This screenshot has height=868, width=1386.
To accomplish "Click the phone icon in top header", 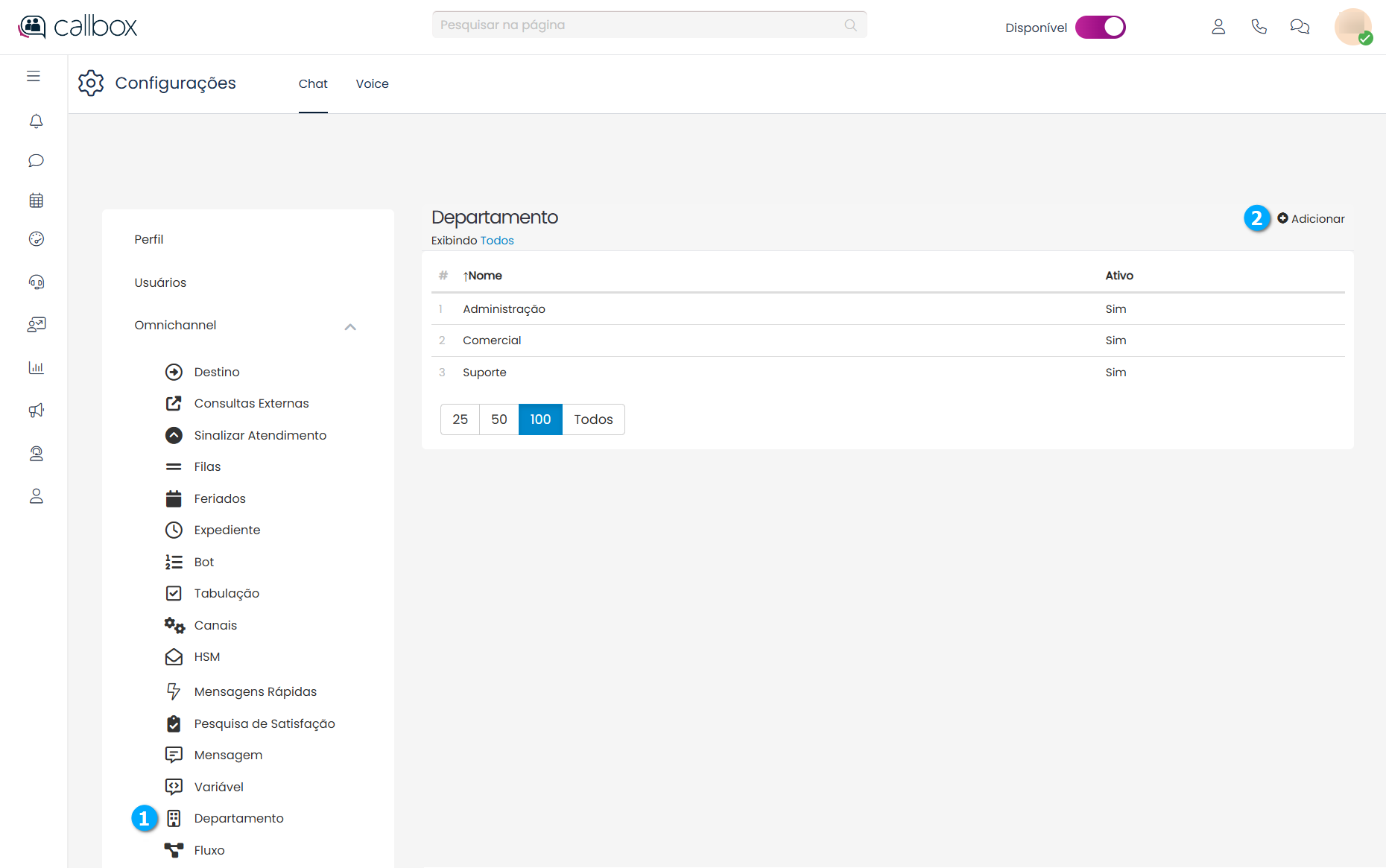I will pos(1259,27).
